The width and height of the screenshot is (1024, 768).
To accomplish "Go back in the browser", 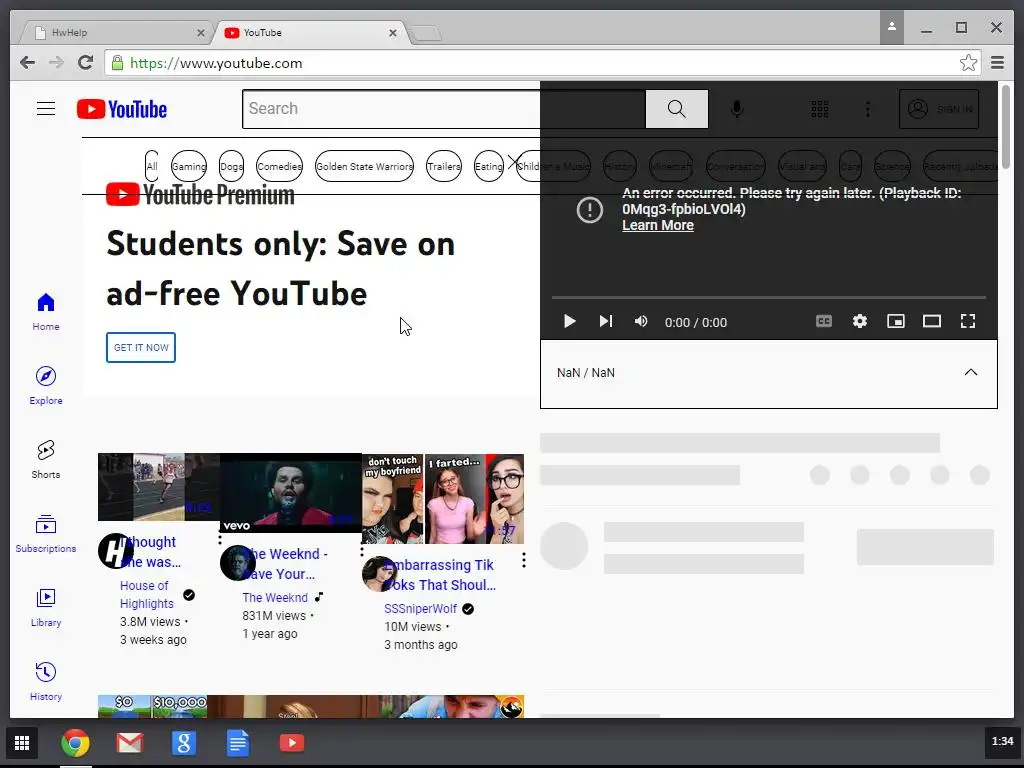I will click(x=27, y=63).
